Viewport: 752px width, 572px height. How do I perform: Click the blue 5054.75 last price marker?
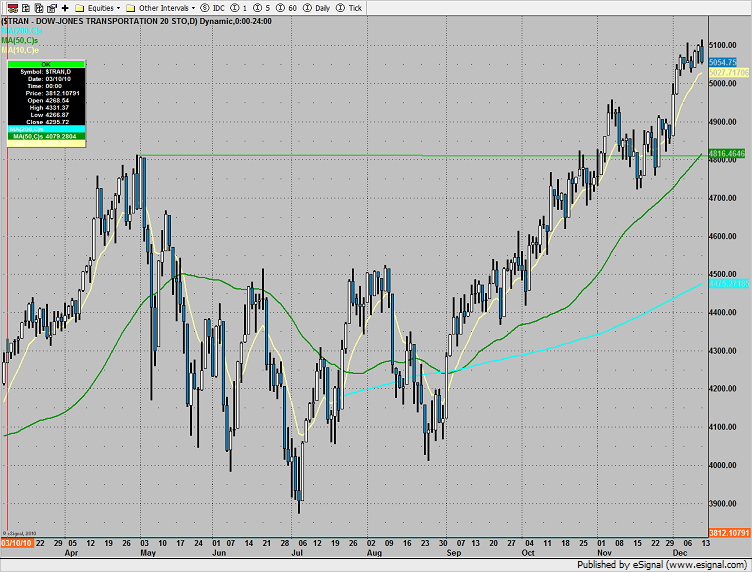[722, 62]
